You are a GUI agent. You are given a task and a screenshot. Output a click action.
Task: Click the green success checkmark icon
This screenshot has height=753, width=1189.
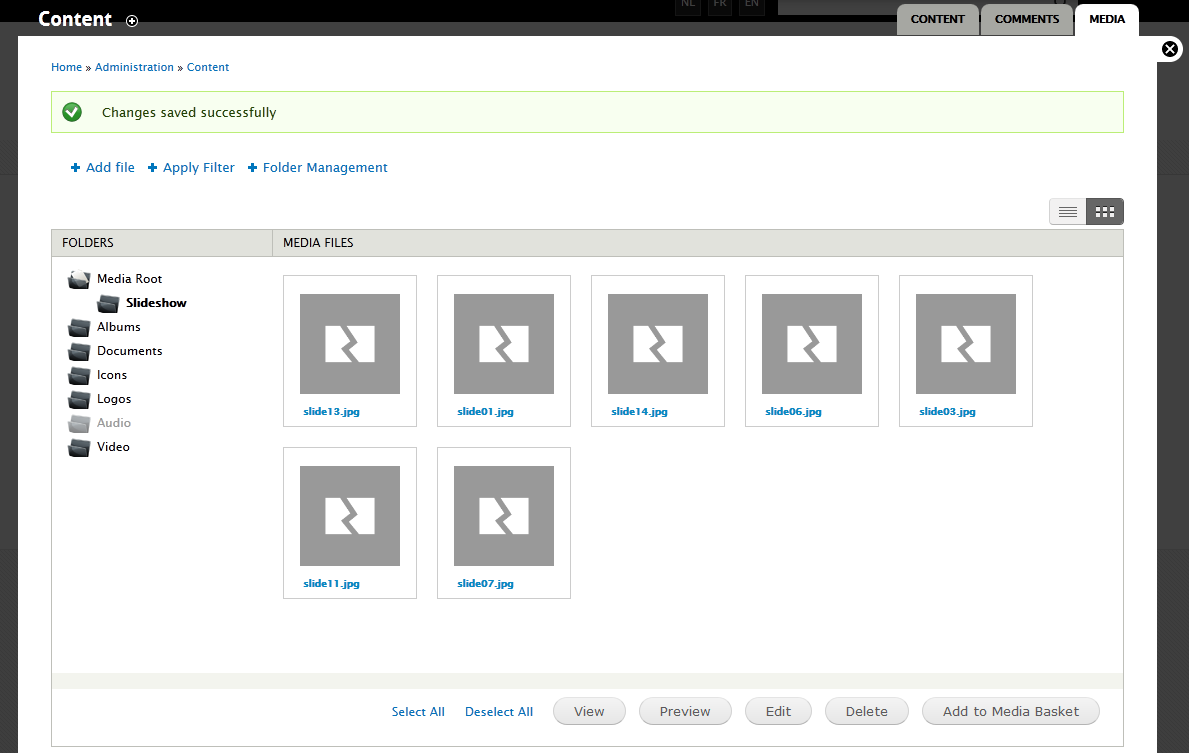[x=72, y=112]
